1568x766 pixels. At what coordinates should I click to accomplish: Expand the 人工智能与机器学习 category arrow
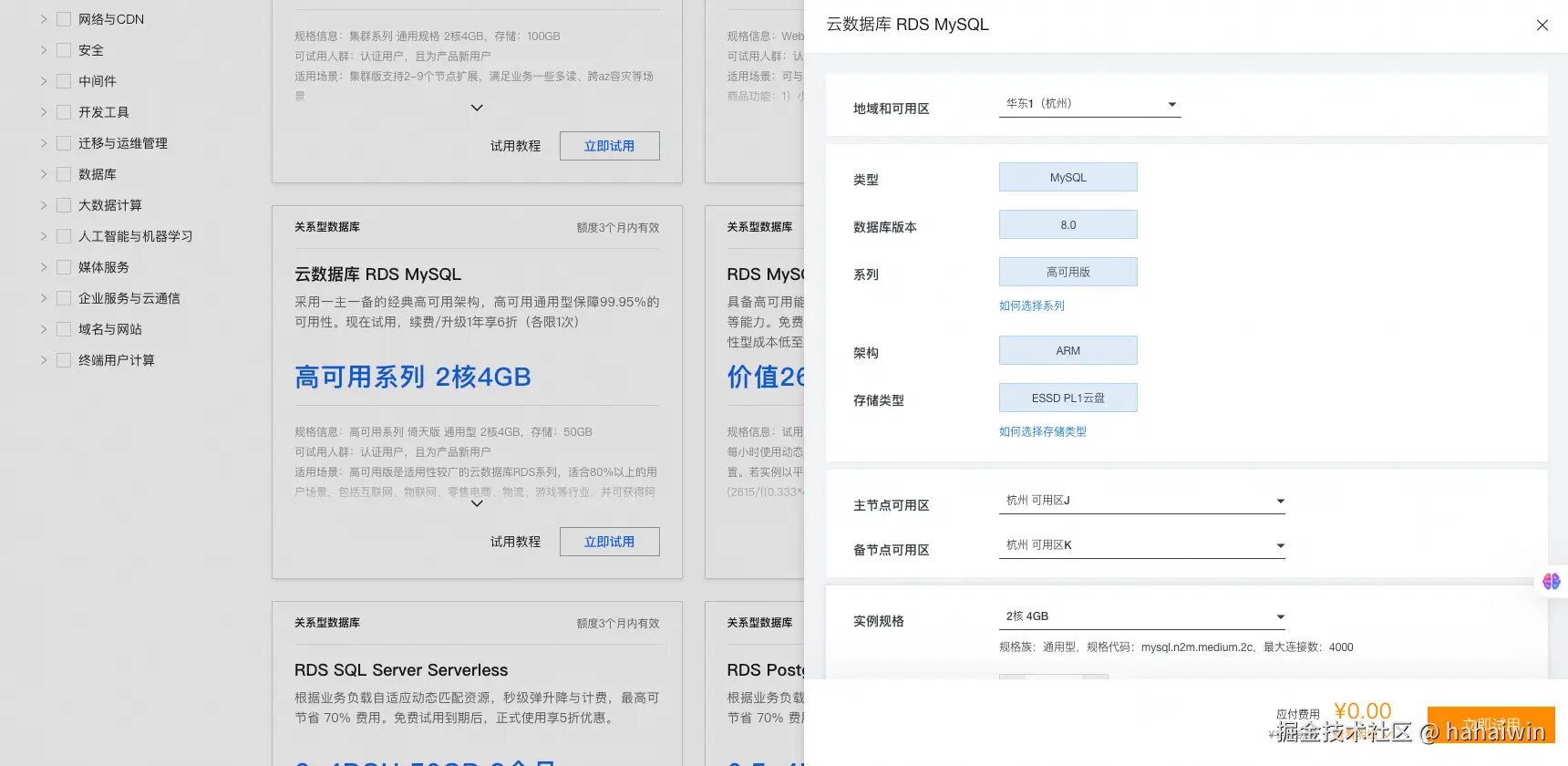[43, 236]
